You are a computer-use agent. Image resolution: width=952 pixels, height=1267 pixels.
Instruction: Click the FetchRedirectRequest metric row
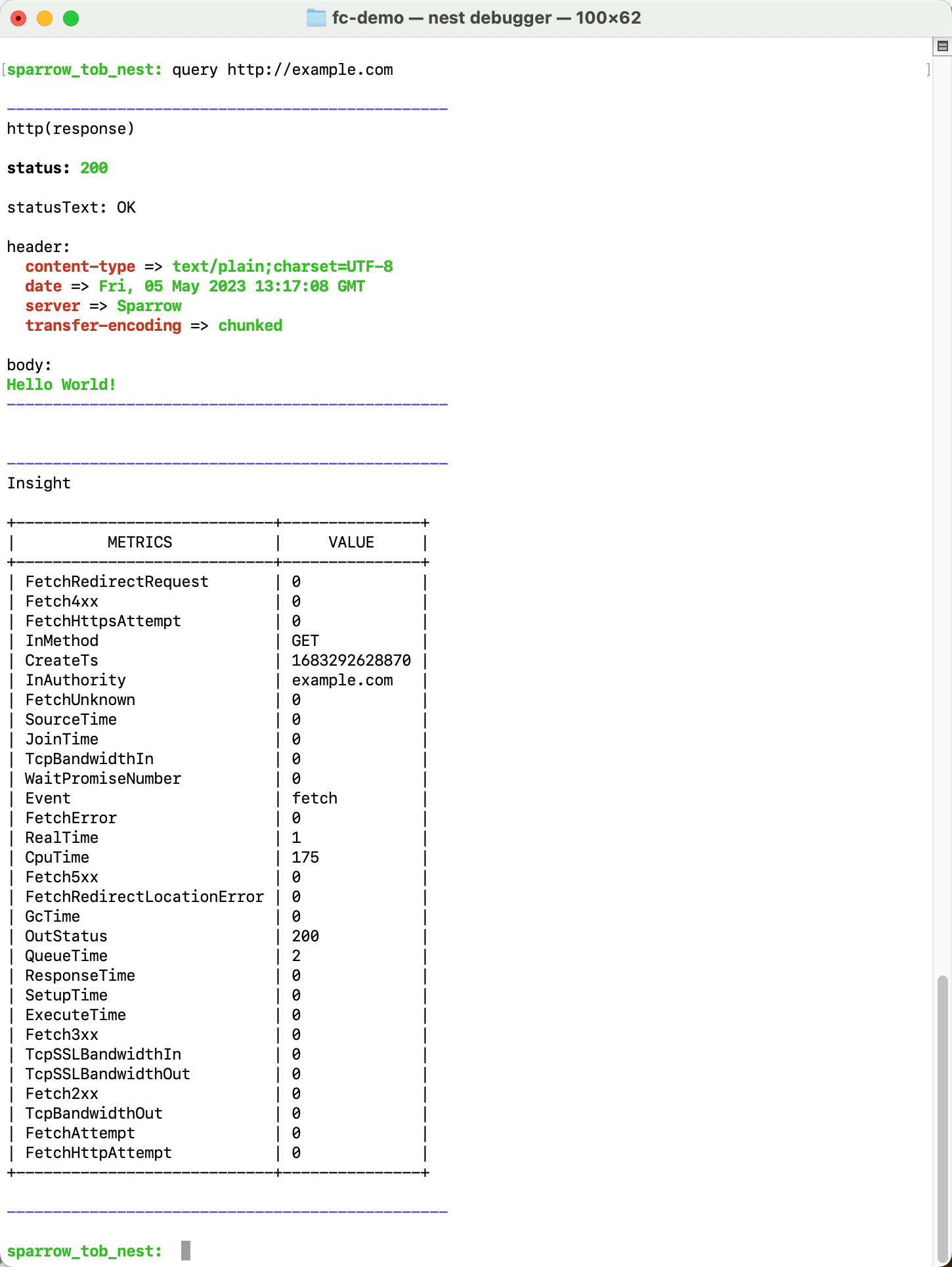tap(217, 582)
